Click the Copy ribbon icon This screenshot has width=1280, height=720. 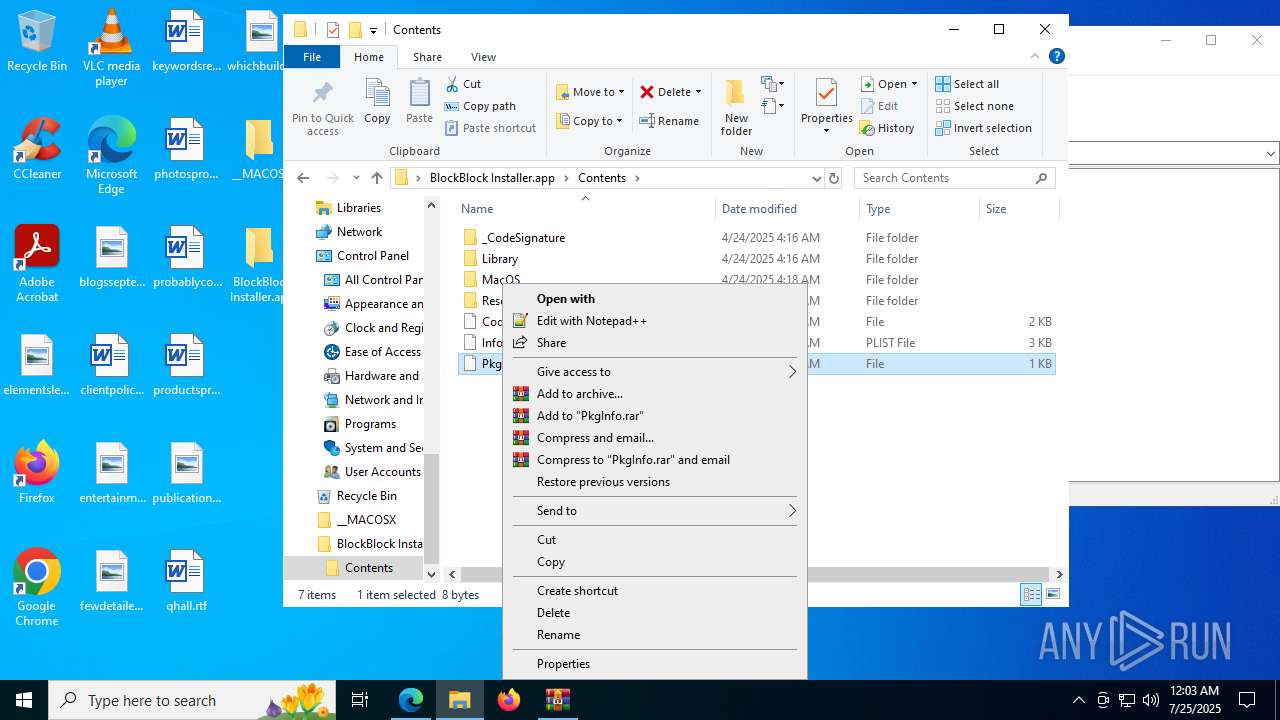[377, 102]
